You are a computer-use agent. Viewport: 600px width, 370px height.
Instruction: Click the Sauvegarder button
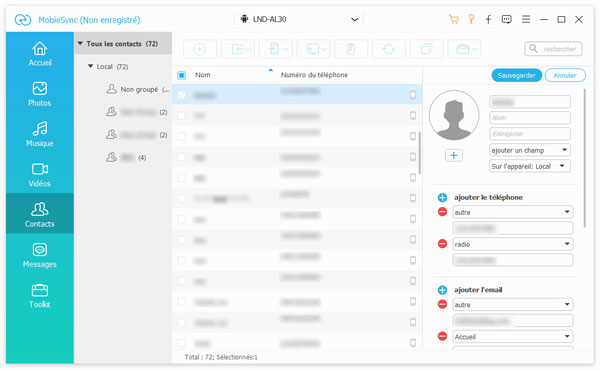point(517,75)
